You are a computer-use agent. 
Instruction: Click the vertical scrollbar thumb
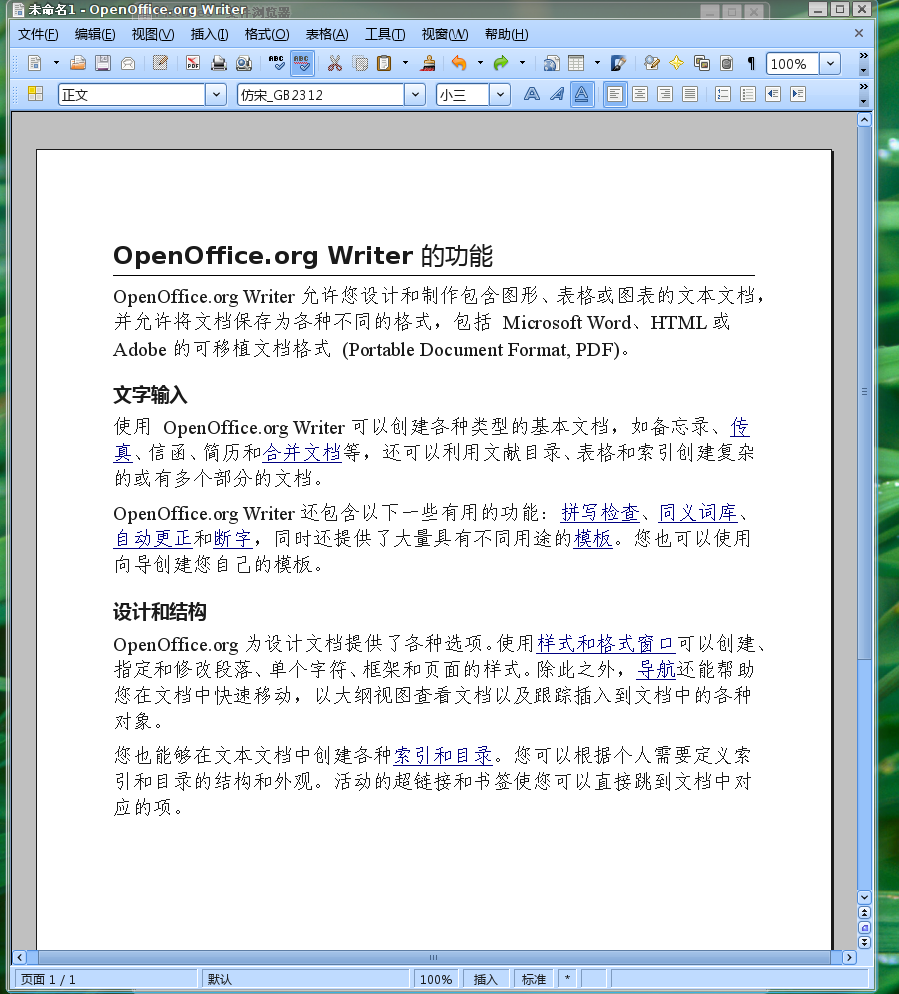tap(864, 392)
